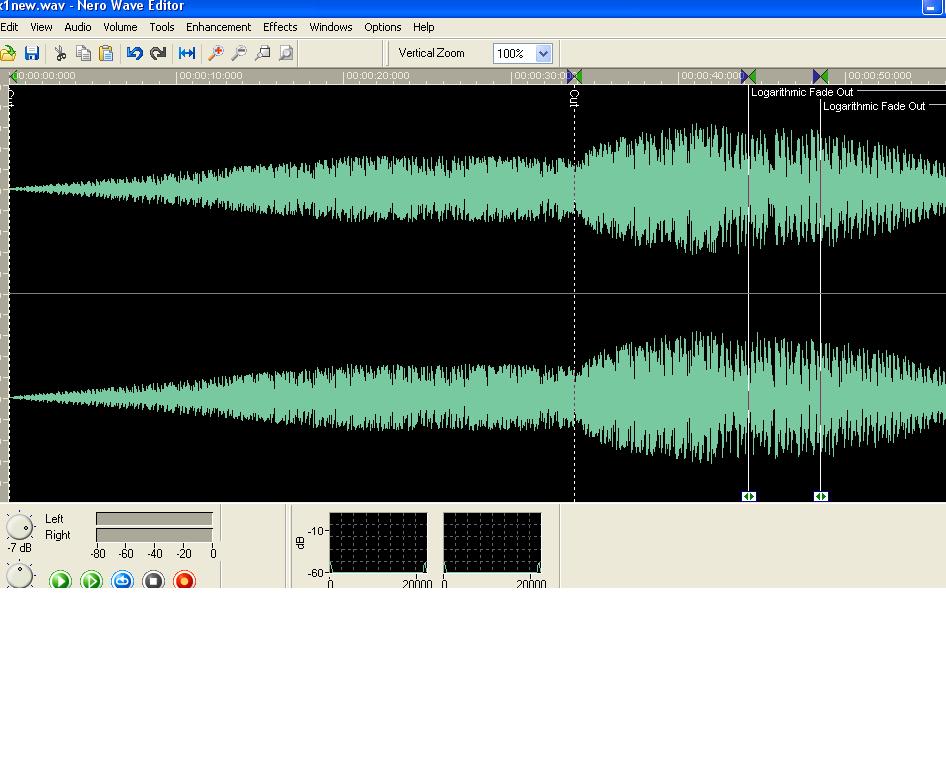Click the right spectrum analyzer display
This screenshot has width=946, height=768.
point(492,542)
